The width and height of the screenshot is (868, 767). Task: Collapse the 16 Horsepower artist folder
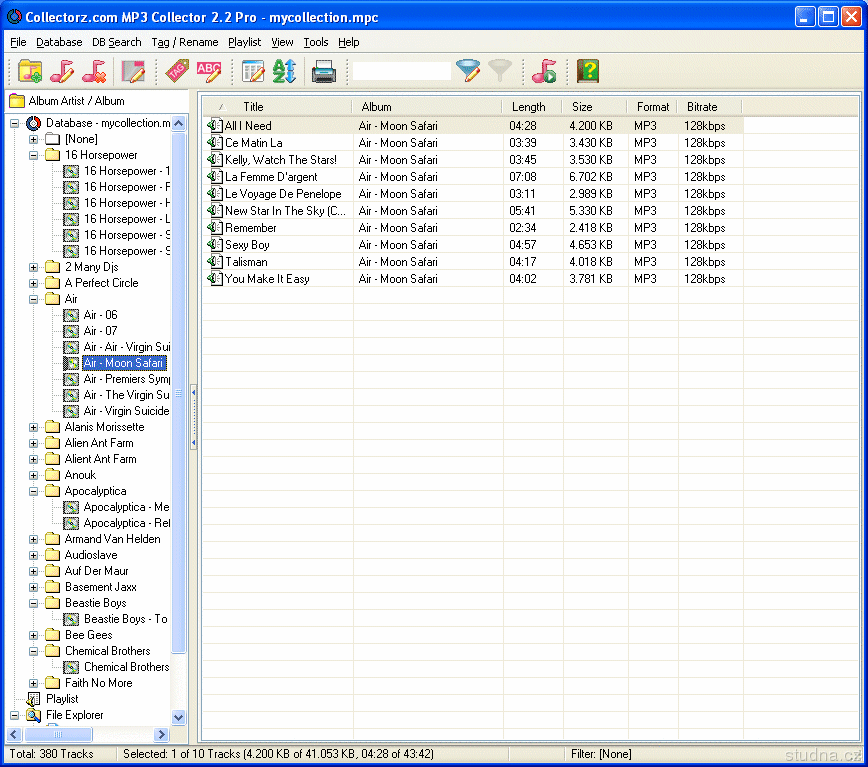pyautogui.click(x=33, y=155)
